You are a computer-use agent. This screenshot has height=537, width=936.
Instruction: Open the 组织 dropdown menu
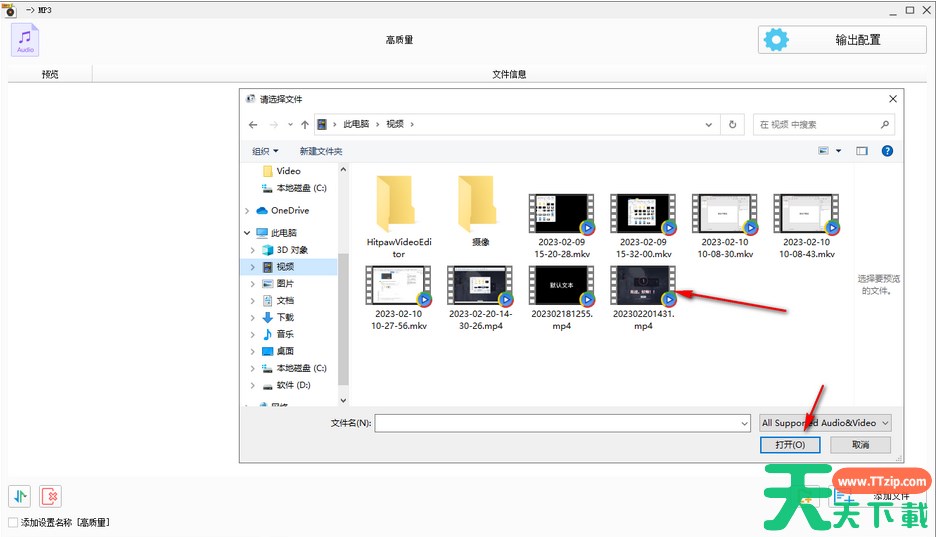point(265,151)
